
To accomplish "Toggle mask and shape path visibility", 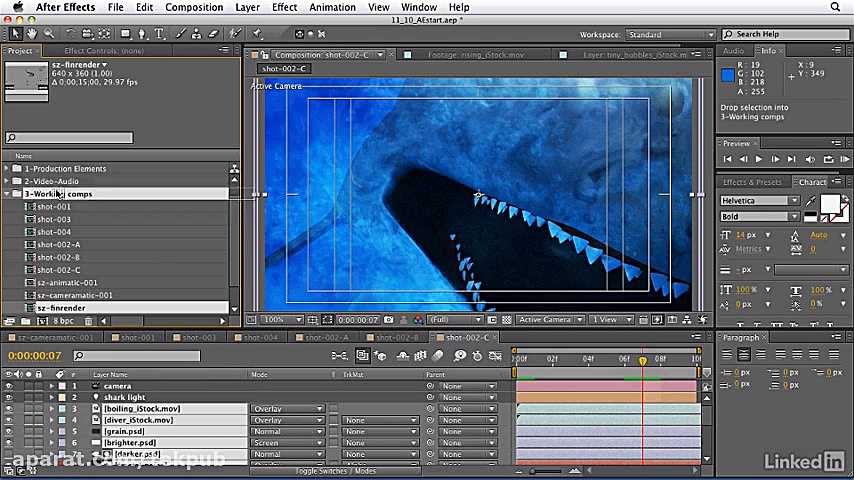I will coord(327,320).
